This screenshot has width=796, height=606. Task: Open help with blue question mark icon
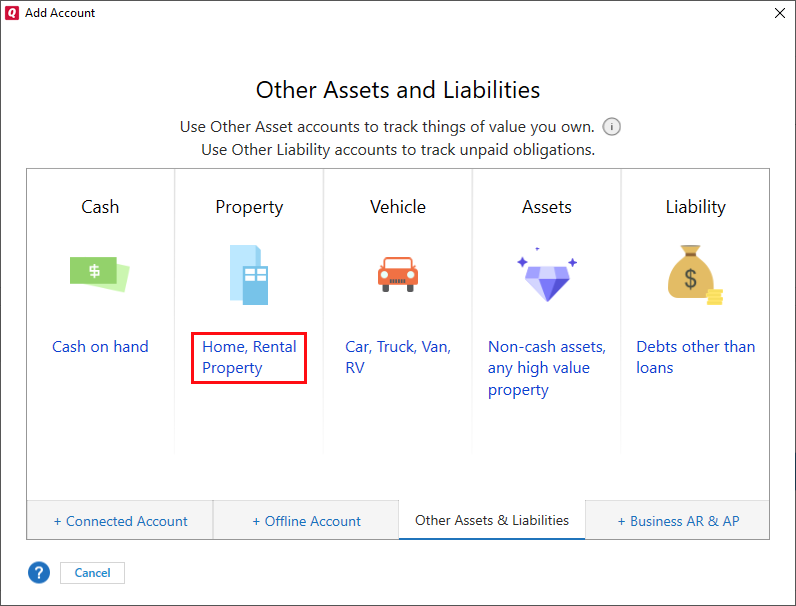(38, 573)
